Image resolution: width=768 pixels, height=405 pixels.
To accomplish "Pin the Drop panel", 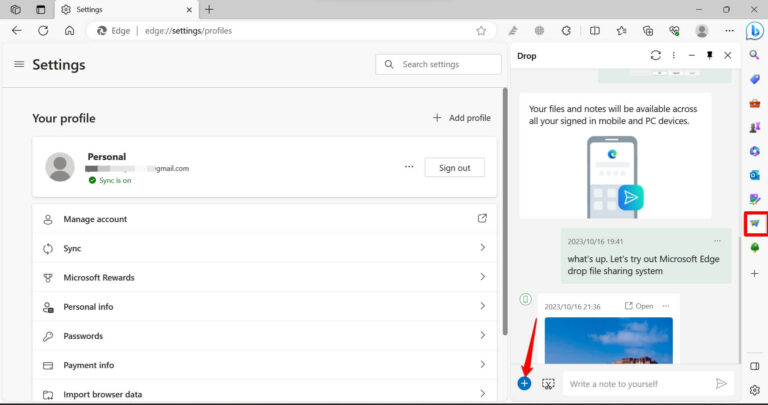I will [709, 55].
